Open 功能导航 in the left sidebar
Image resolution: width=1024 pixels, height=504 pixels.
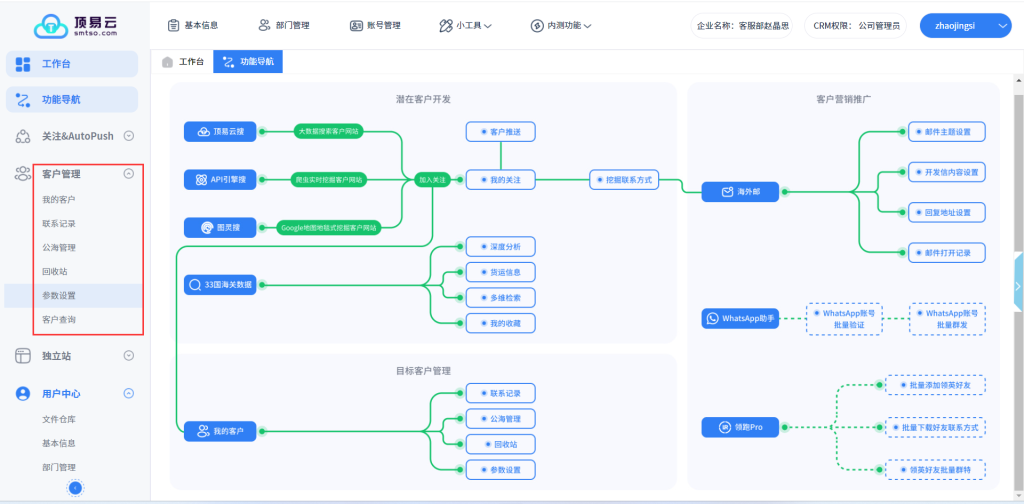[x=72, y=100]
